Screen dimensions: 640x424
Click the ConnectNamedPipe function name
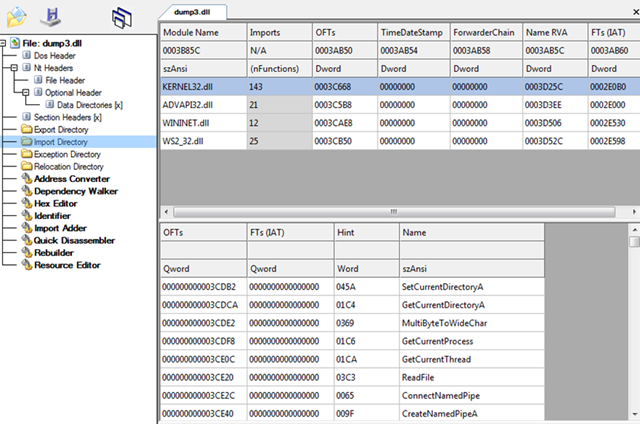coord(441,395)
